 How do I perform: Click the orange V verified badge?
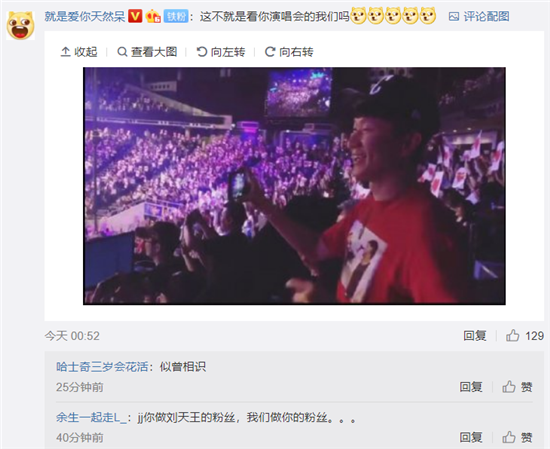coord(135,16)
